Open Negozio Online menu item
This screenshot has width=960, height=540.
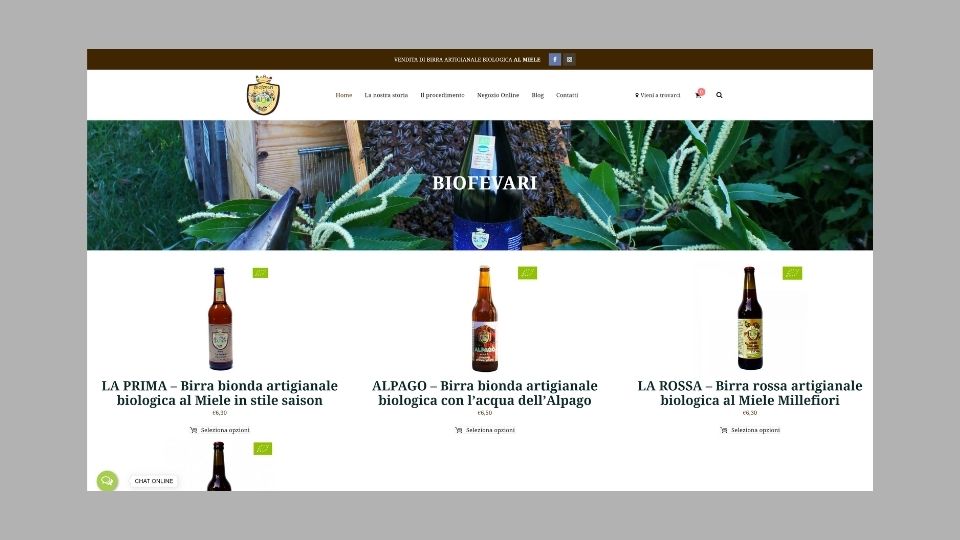498,95
